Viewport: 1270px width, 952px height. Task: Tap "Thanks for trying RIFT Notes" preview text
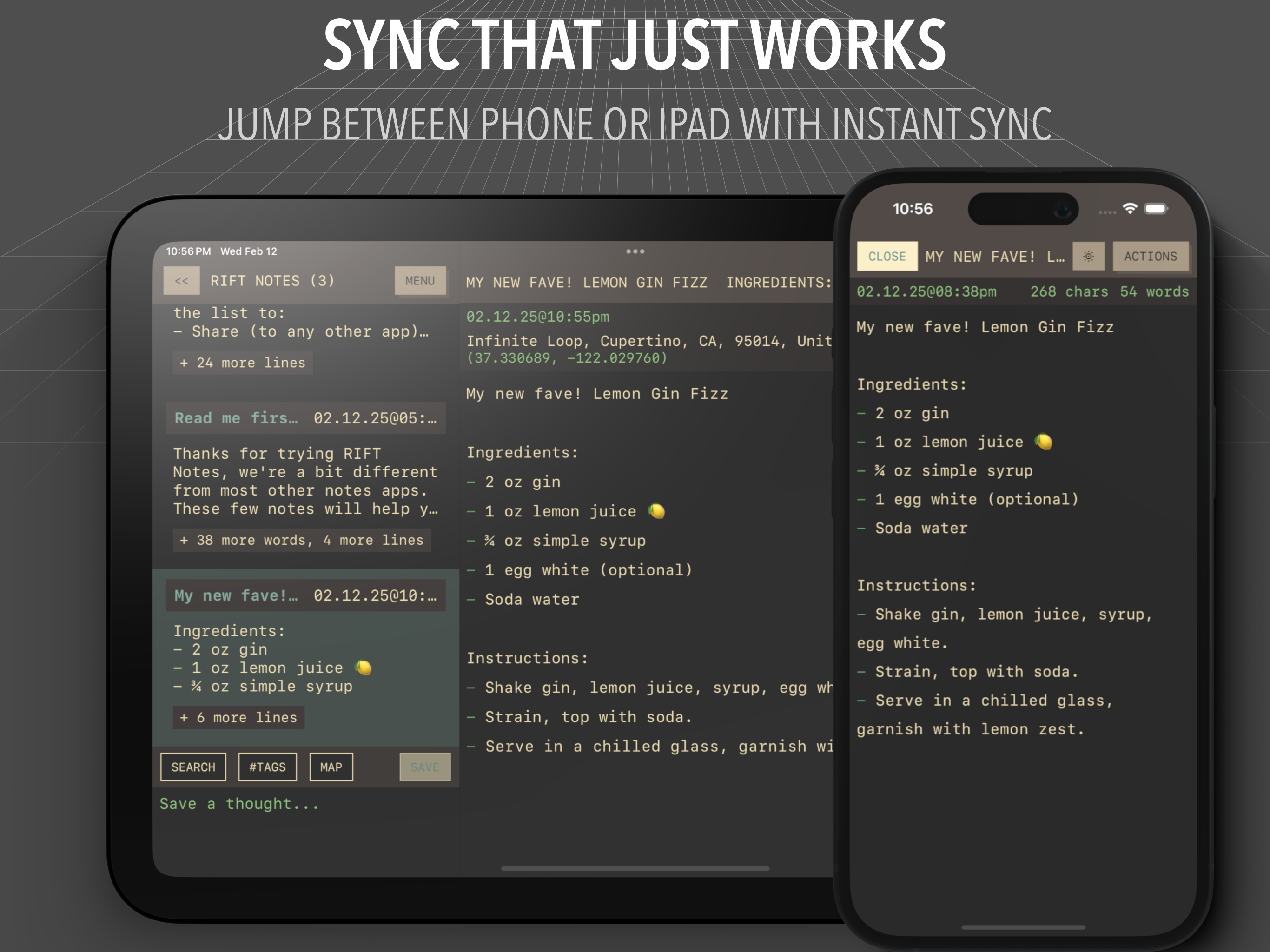pyautogui.click(x=305, y=481)
